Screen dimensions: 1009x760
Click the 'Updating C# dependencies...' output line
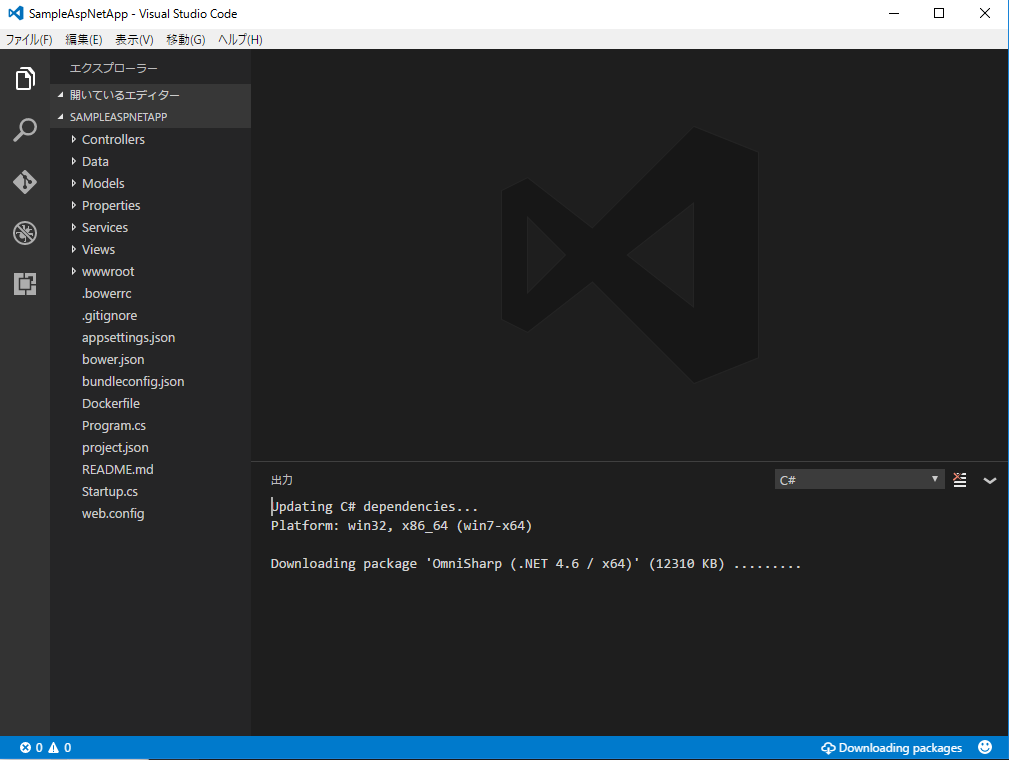coord(375,506)
